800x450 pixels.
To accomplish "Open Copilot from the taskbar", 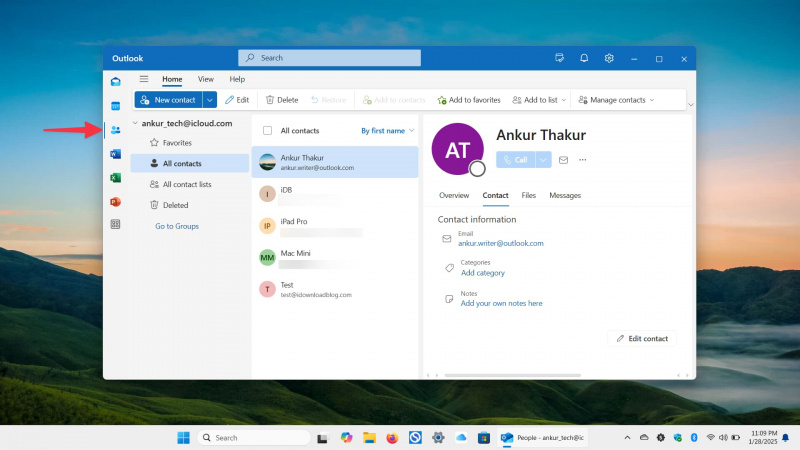I will (x=346, y=438).
